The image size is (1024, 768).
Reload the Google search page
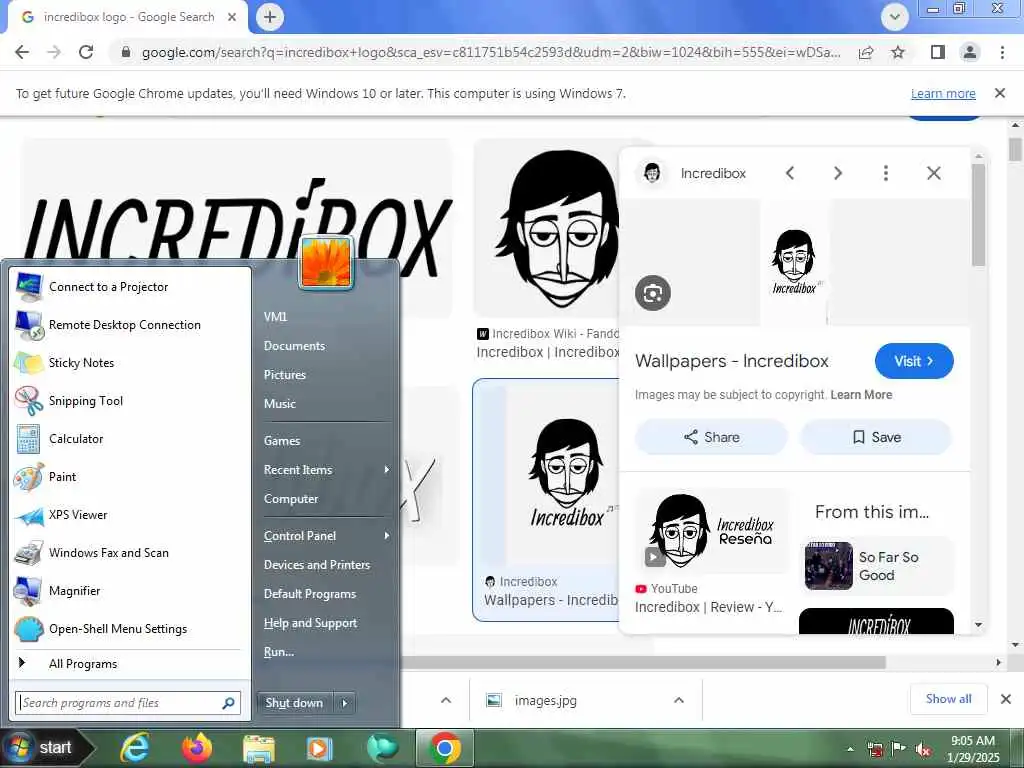pos(86,52)
